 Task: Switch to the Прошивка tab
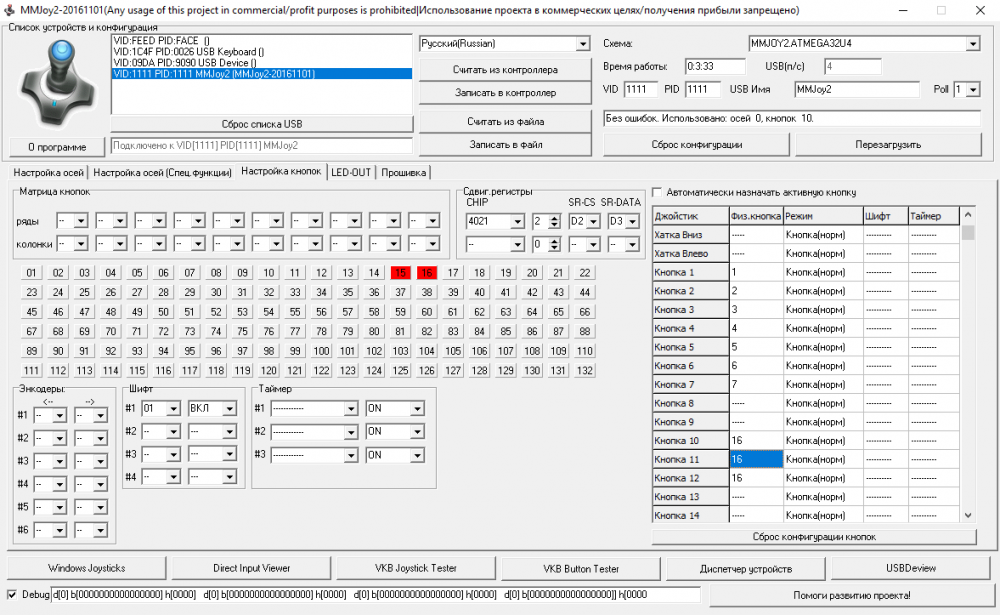coord(403,172)
